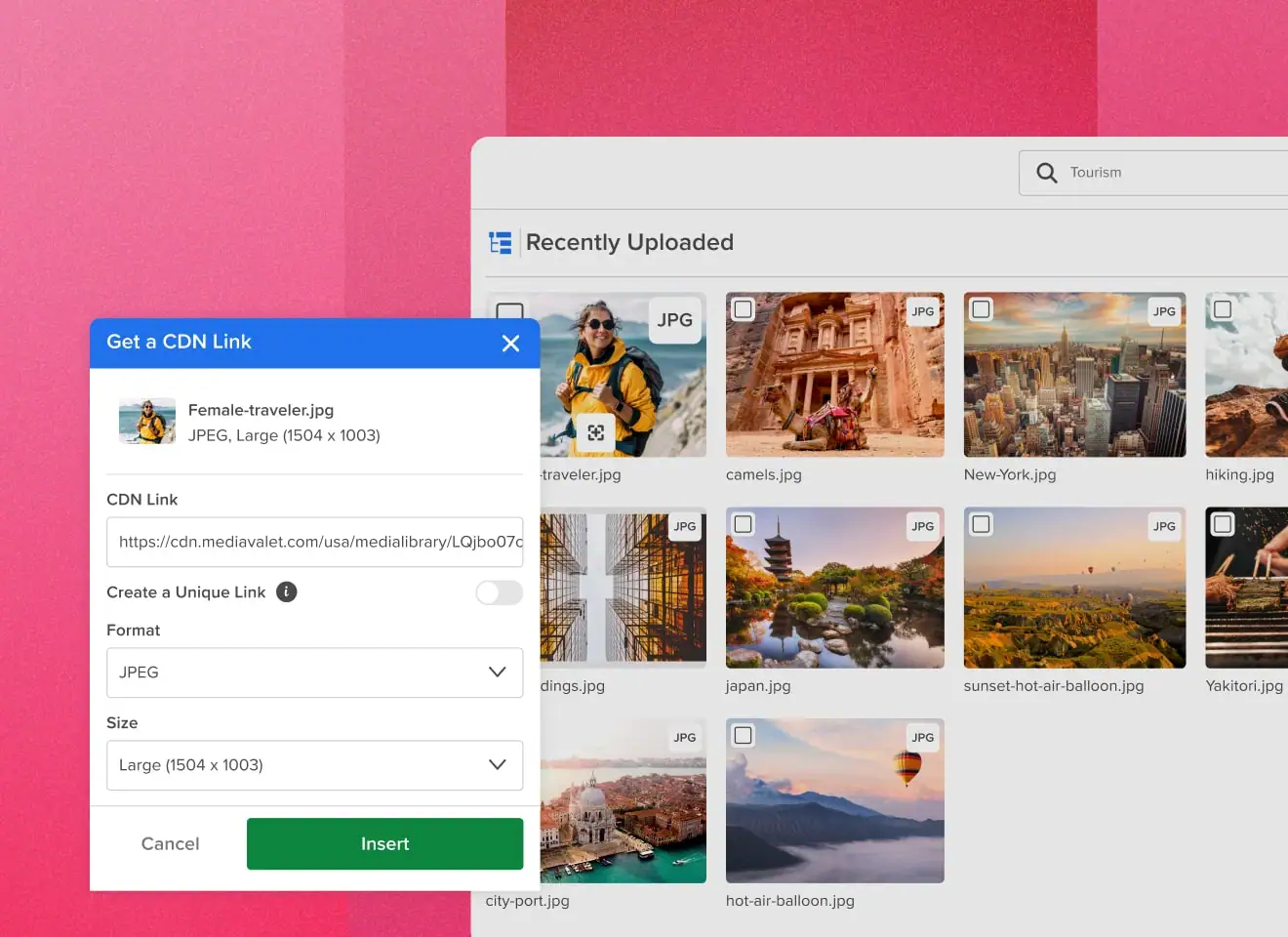This screenshot has height=937, width=1288.
Task: Click the Cancel button
Action: click(x=170, y=844)
